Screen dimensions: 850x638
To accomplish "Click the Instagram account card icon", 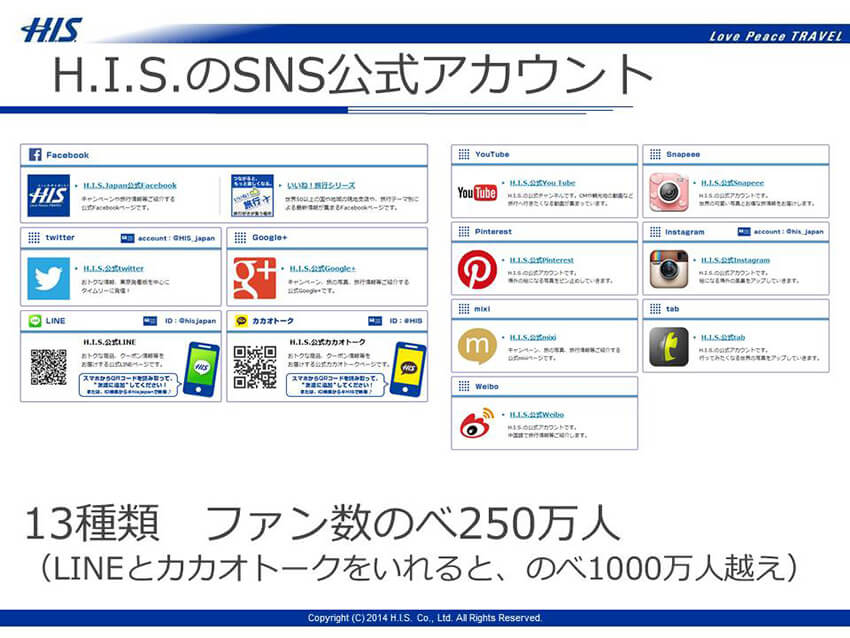I will (744, 231).
